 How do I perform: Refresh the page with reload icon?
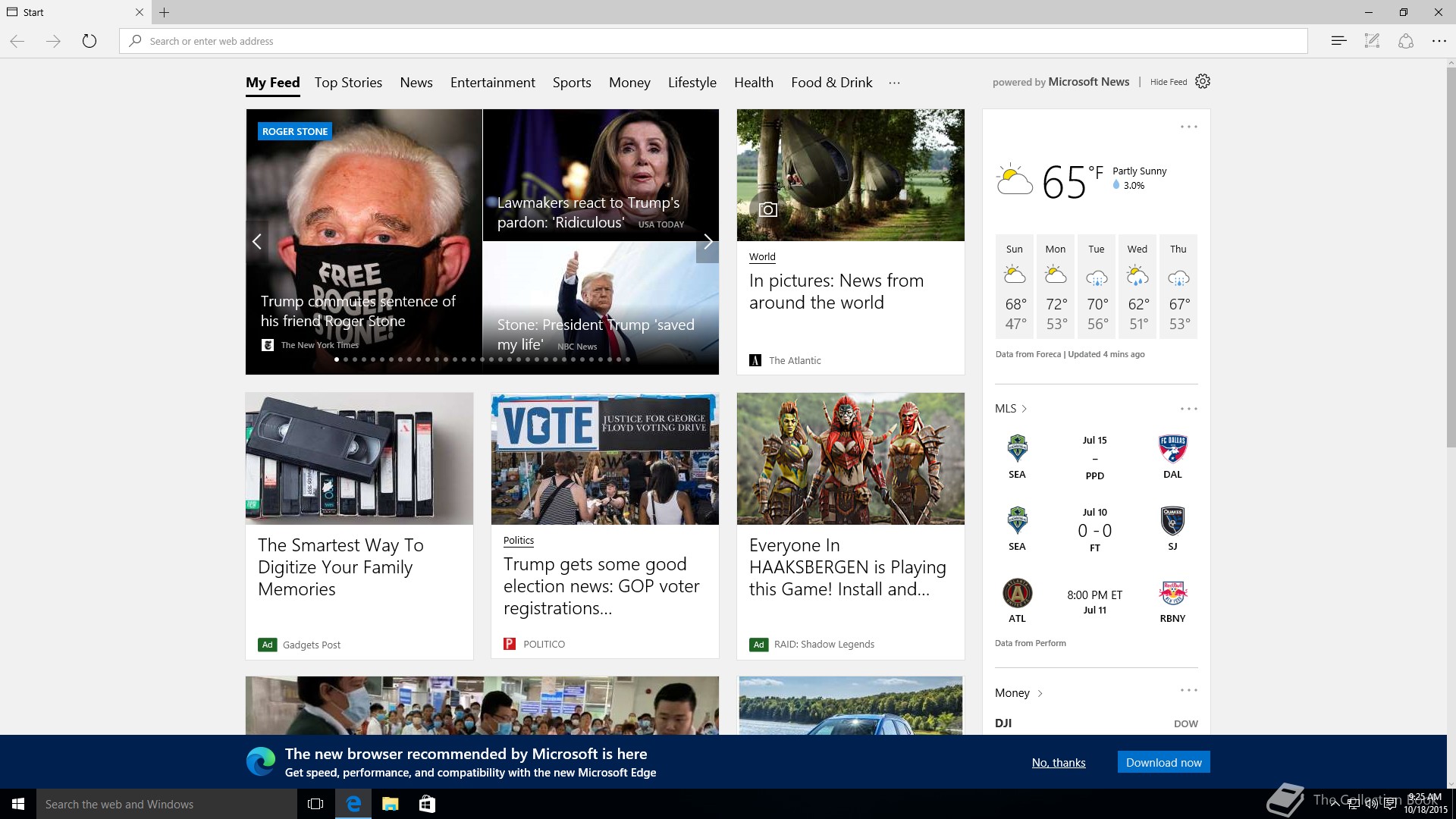89,41
